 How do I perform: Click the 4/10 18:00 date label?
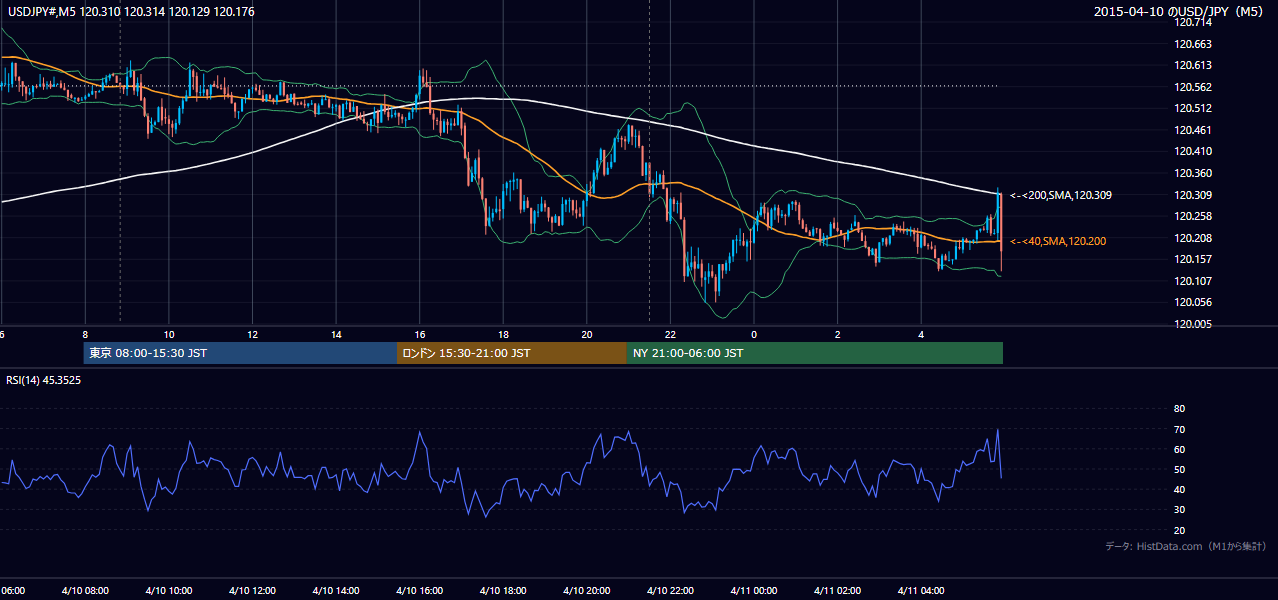pyautogui.click(x=503, y=590)
